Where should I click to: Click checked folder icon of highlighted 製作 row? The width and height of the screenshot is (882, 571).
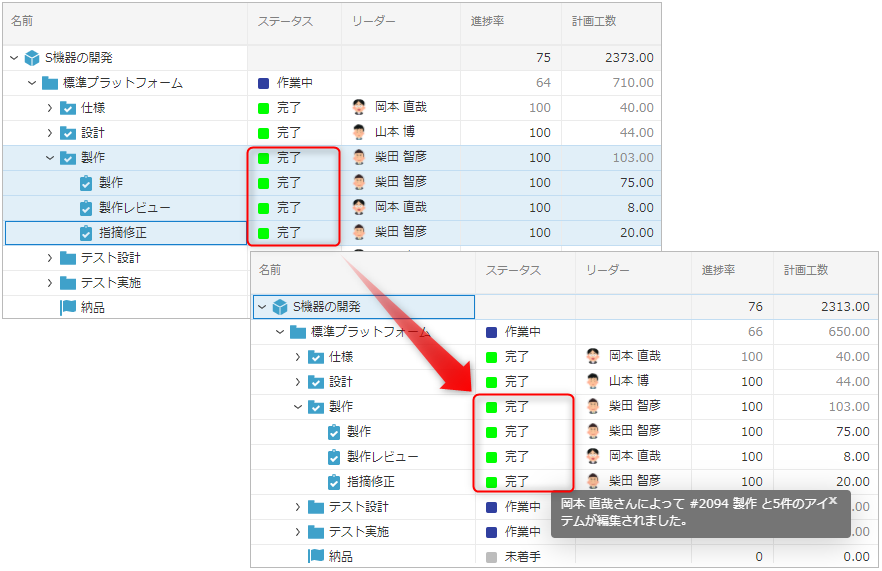[68, 158]
